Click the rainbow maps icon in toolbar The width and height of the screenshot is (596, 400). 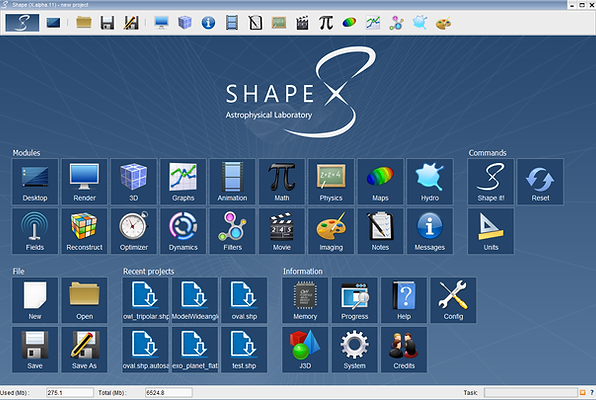[349, 23]
